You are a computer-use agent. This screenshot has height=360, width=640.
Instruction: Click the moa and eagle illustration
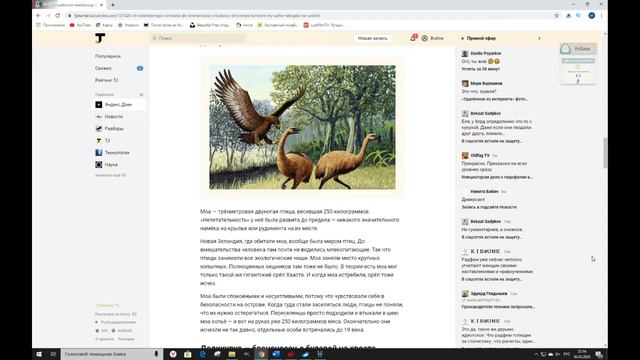(302, 127)
